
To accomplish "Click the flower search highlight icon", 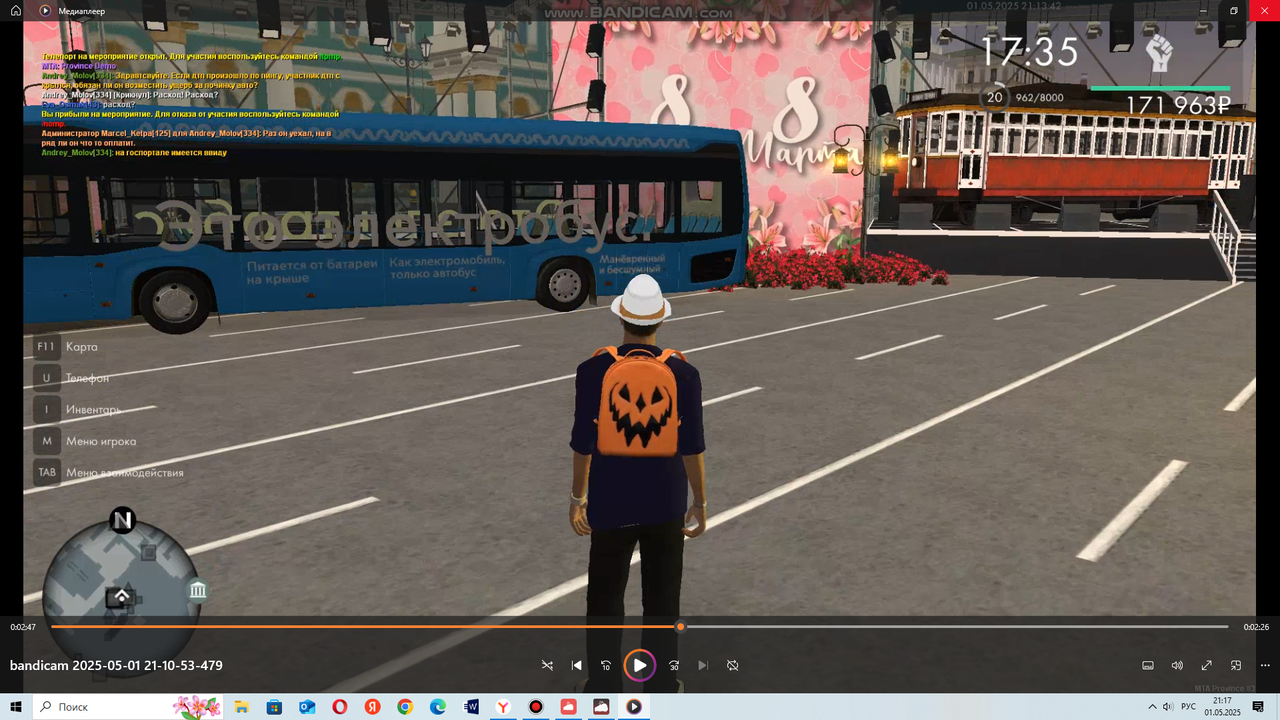I will pyautogui.click(x=197, y=706).
